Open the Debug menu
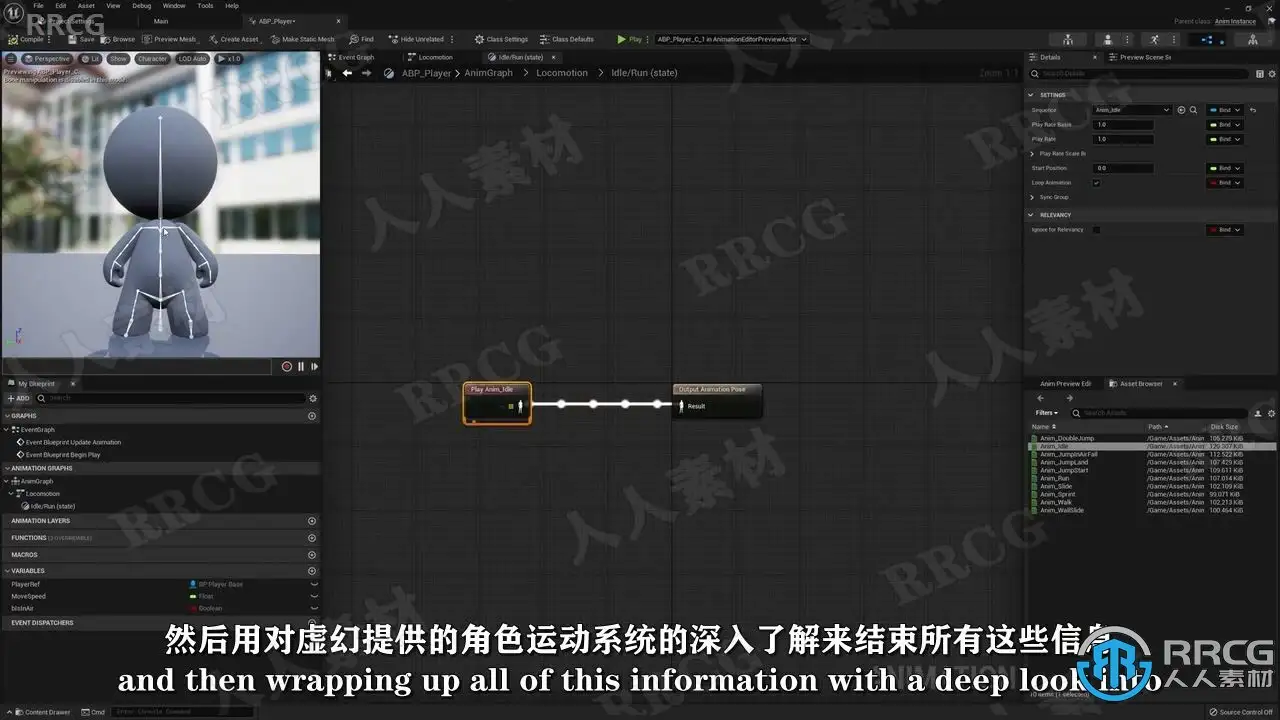 coord(142,5)
